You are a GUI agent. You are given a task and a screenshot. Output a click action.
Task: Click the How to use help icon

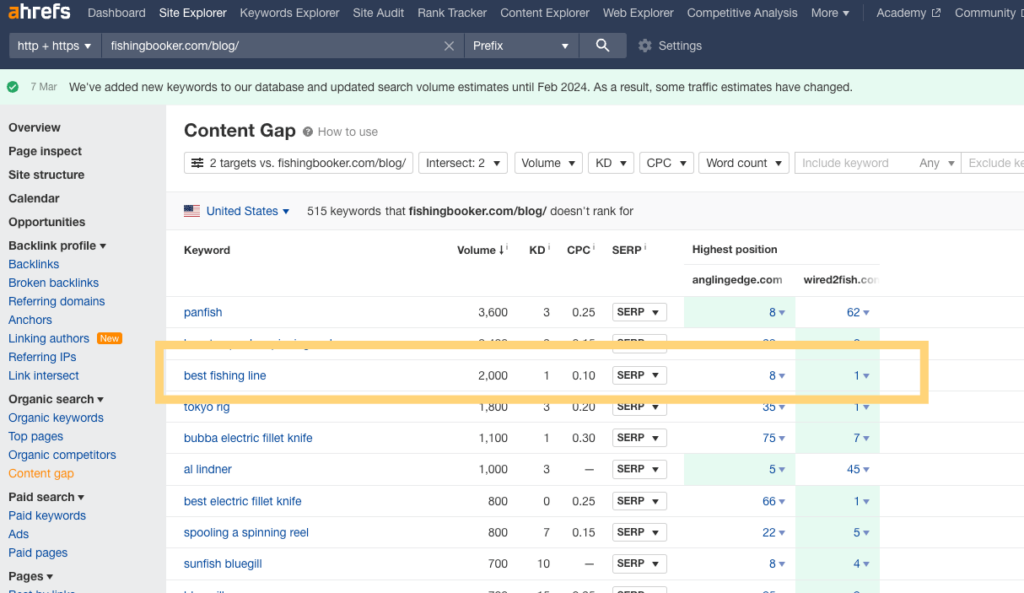pyautogui.click(x=308, y=132)
